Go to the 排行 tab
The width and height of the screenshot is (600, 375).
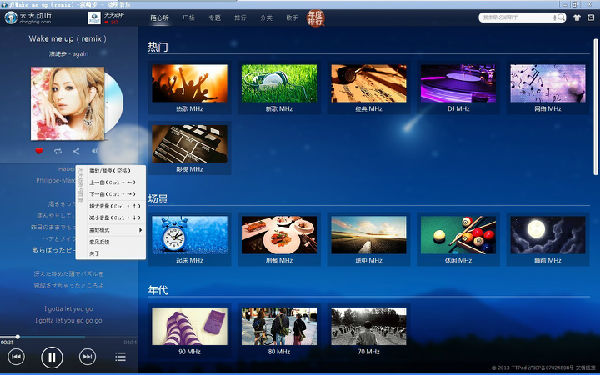point(240,18)
